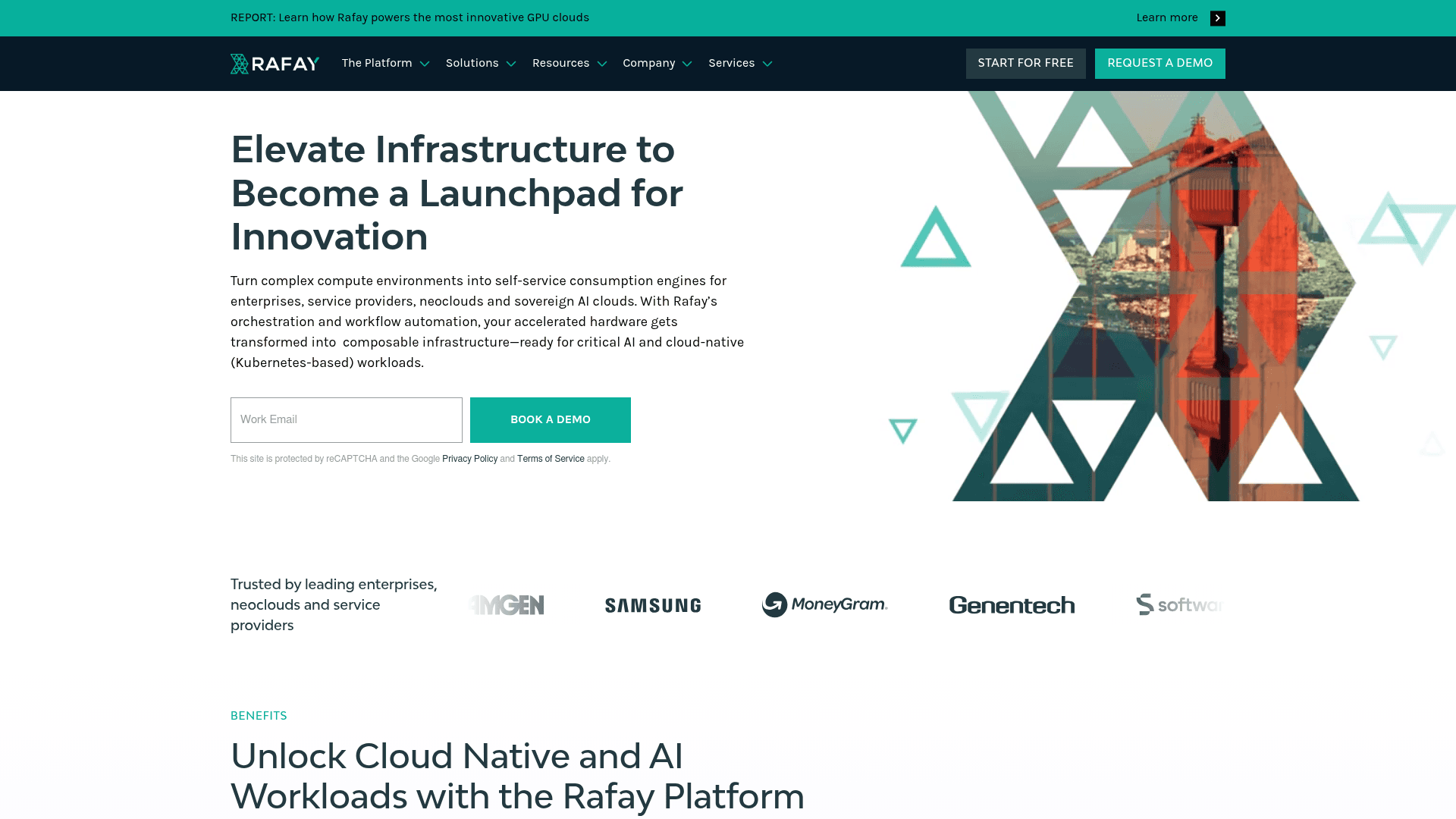1456x819 pixels.
Task: Click the MoneyGram circular globe icon
Action: [x=776, y=604]
